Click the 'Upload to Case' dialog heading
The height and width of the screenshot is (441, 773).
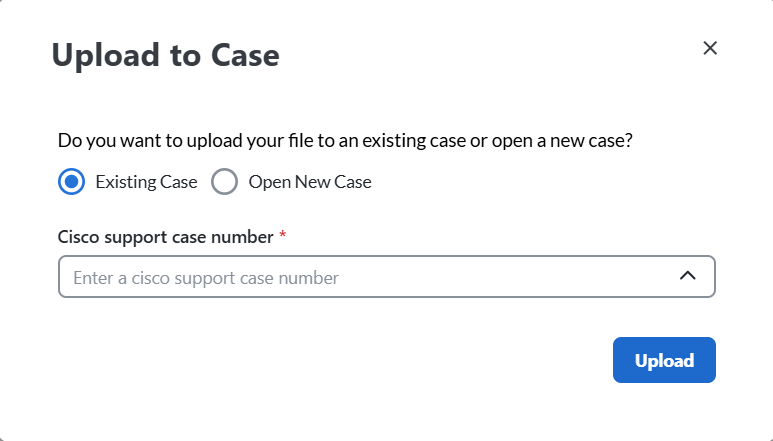[165, 56]
